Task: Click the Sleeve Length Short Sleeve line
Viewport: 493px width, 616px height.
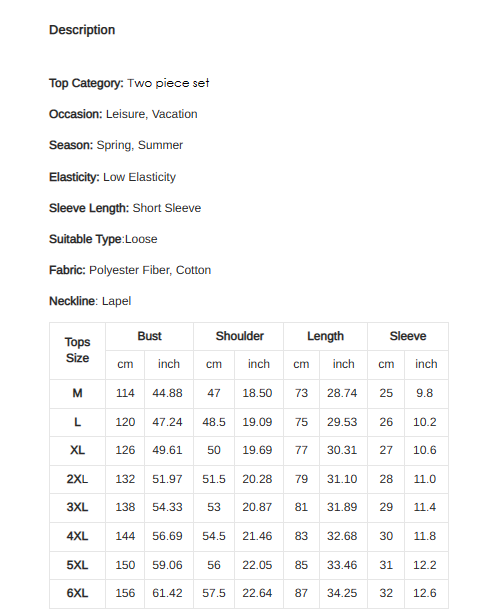Action: click(x=125, y=208)
